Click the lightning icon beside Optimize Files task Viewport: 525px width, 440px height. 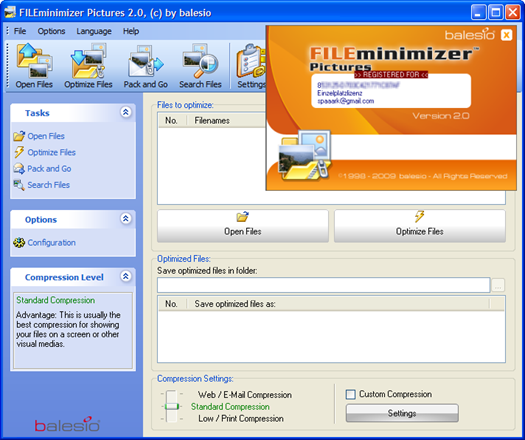[19, 152]
